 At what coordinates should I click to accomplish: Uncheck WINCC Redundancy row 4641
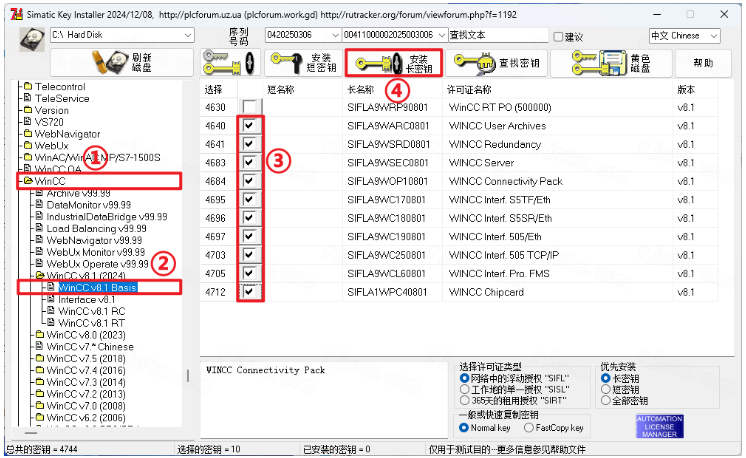249,144
